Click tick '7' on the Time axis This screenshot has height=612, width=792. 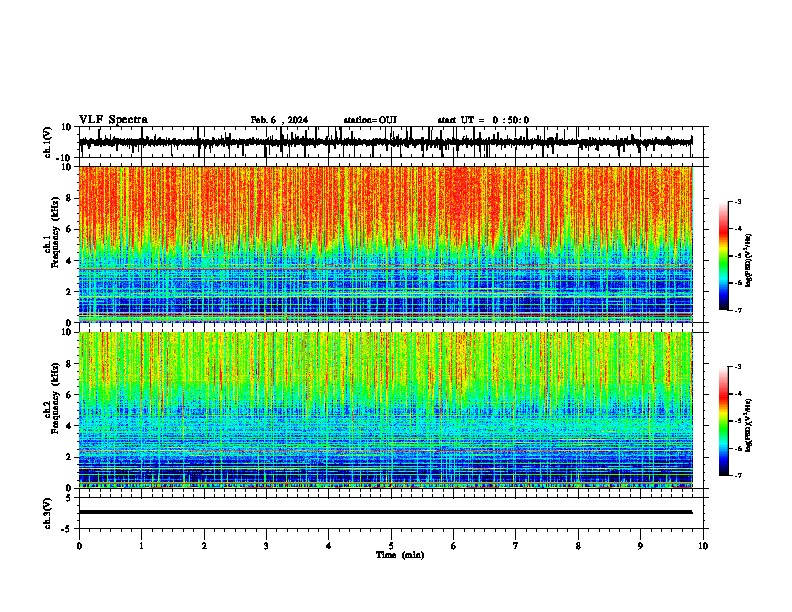516,546
